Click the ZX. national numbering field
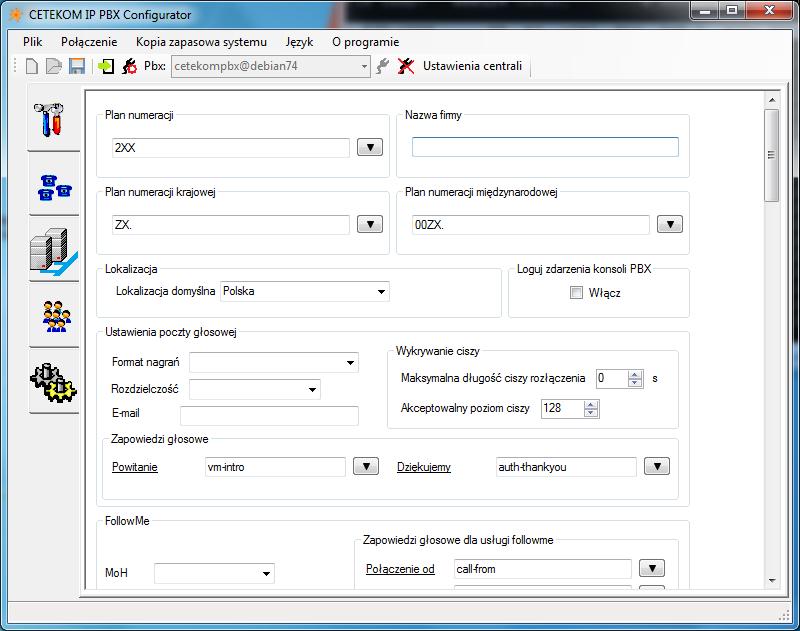The image size is (800, 631). (231, 224)
